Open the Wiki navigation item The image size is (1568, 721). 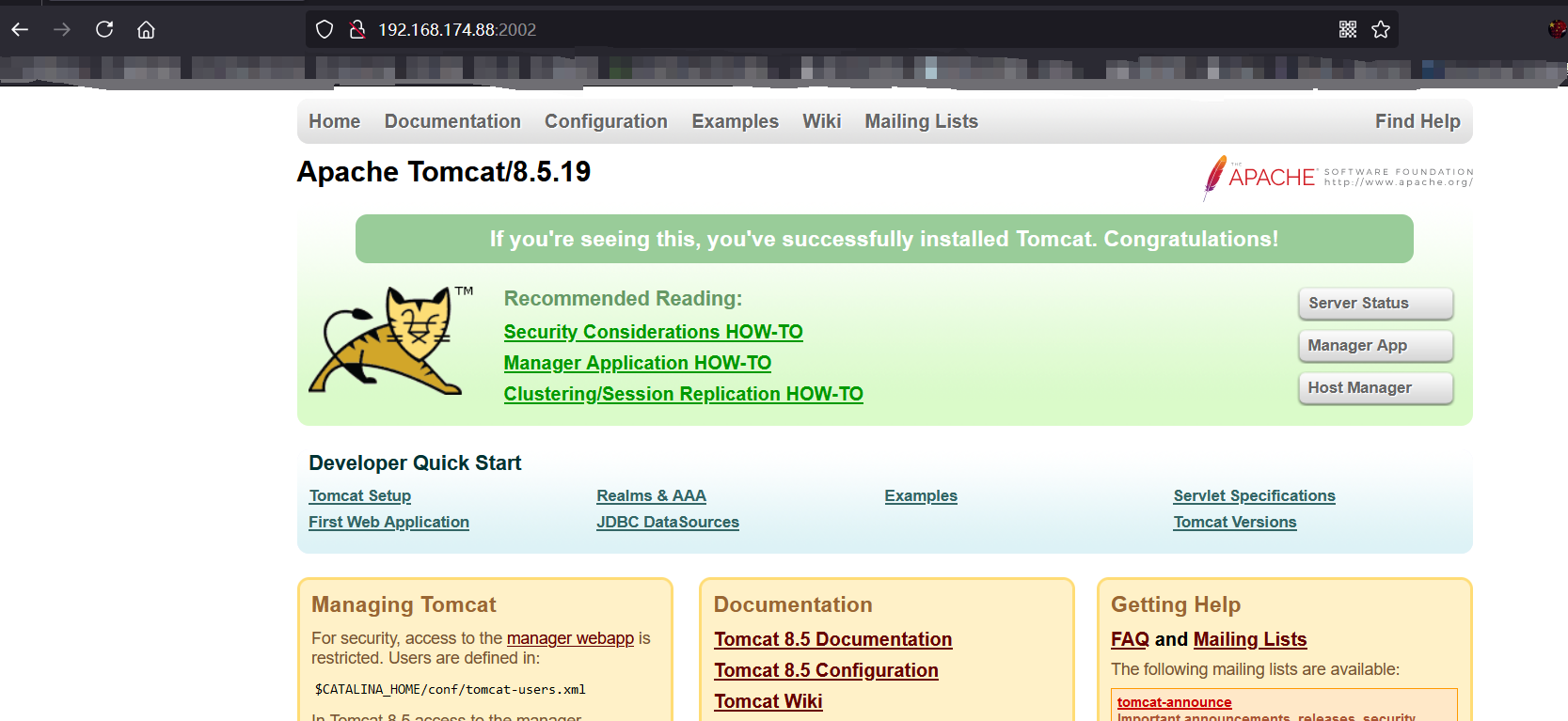[x=821, y=121]
